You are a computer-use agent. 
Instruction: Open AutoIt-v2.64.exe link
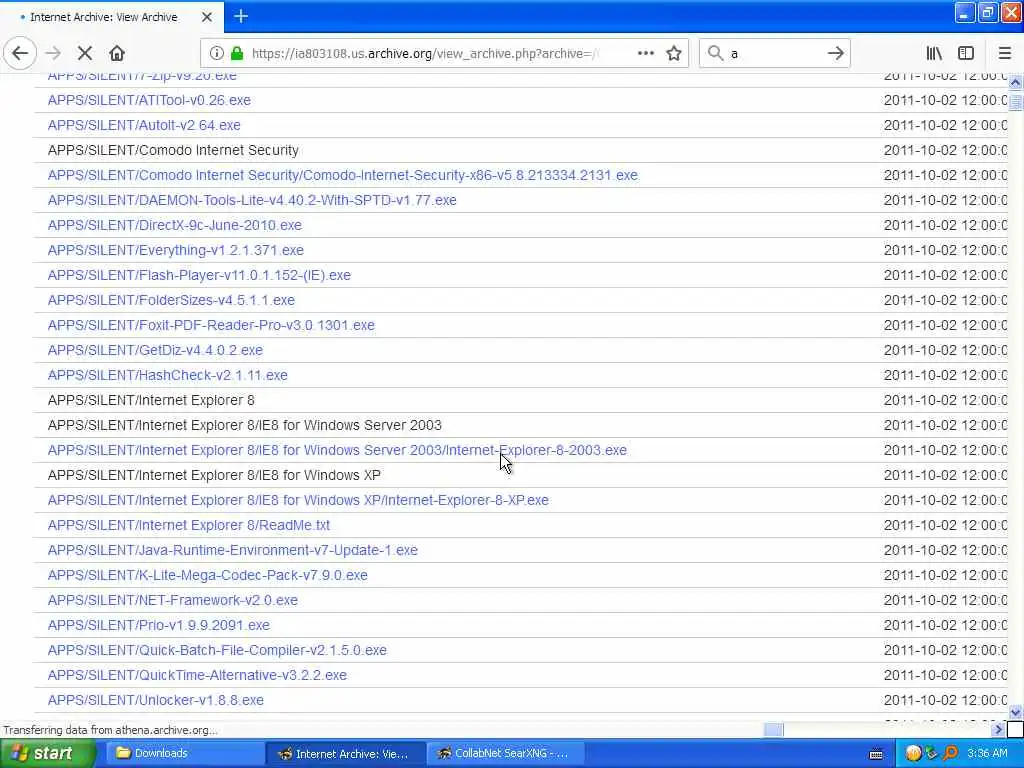pos(144,125)
